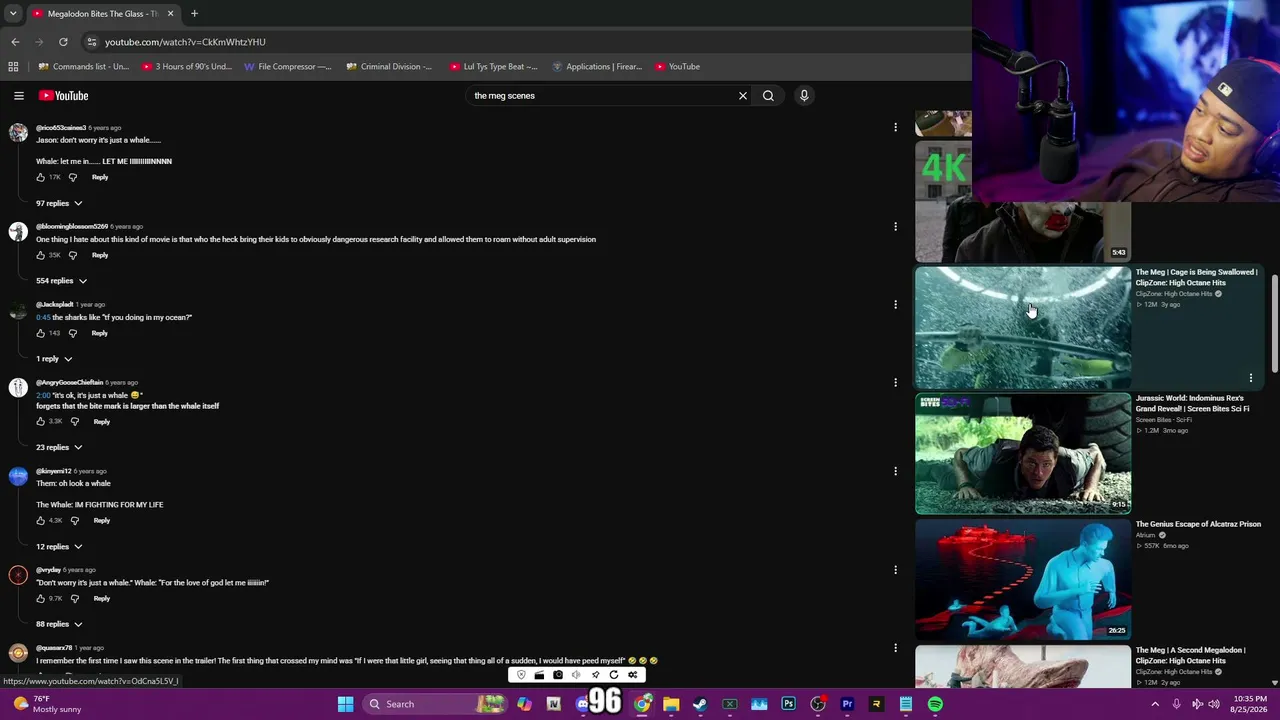This screenshot has width=1280, height=720.
Task: Open the File Compressor bookmark
Action: pyautogui.click(x=288, y=67)
